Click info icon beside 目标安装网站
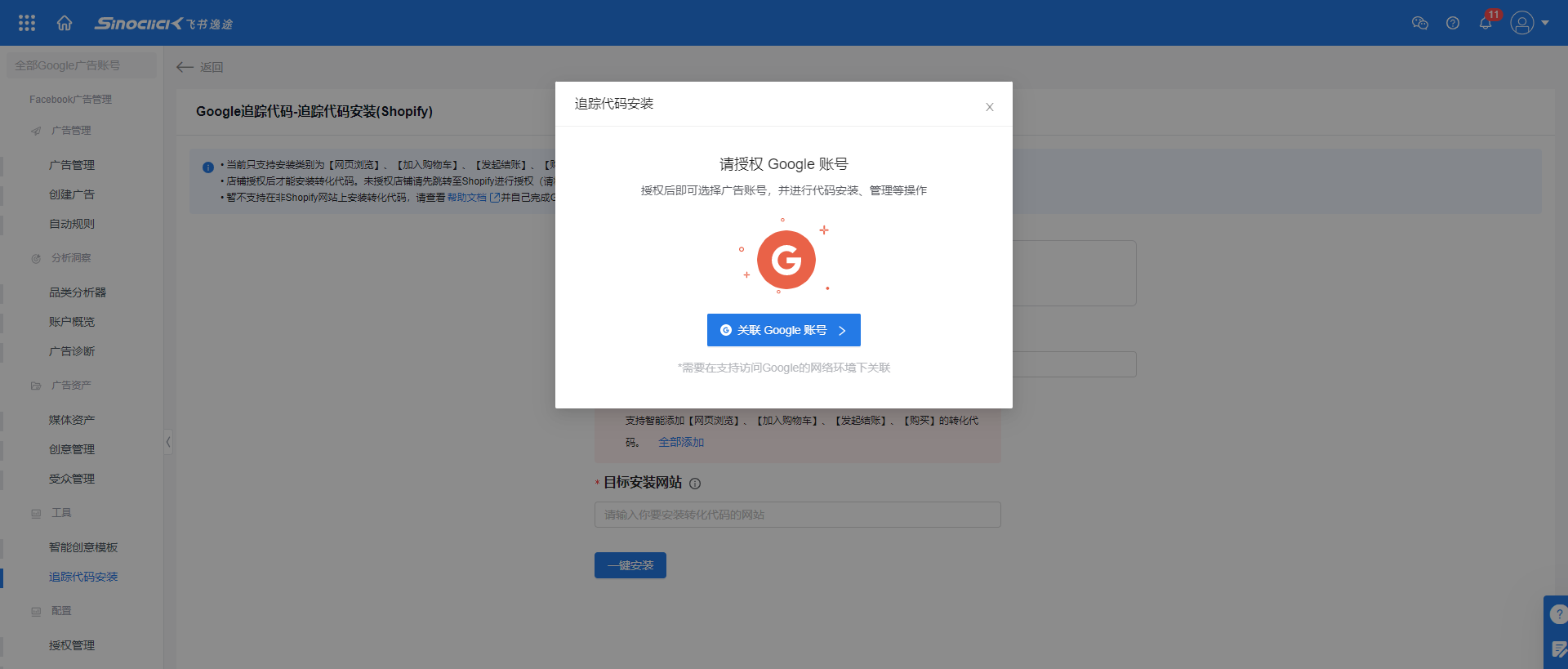The height and width of the screenshot is (669, 1568). [695, 483]
